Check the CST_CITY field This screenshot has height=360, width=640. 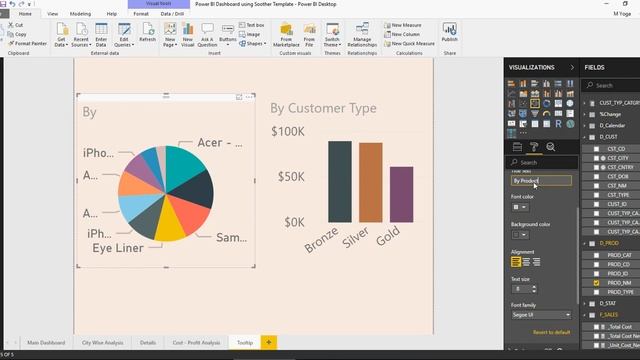[x=596, y=158]
